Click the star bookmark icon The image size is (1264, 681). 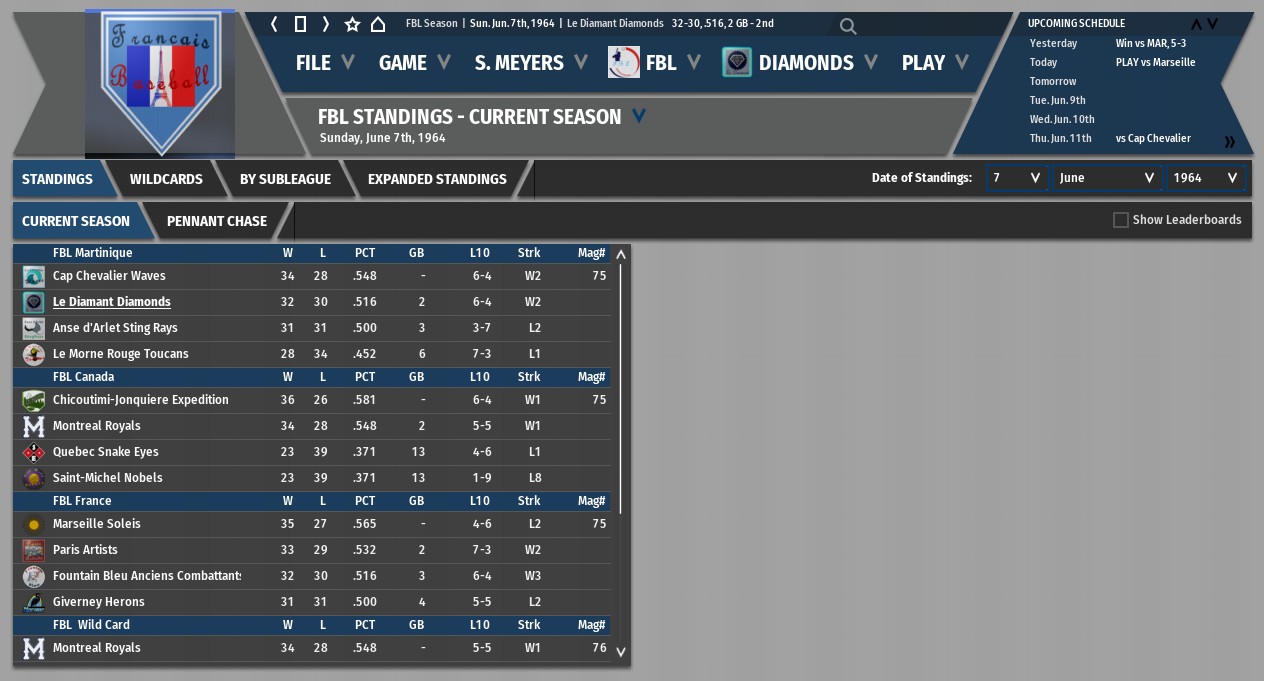[352, 24]
